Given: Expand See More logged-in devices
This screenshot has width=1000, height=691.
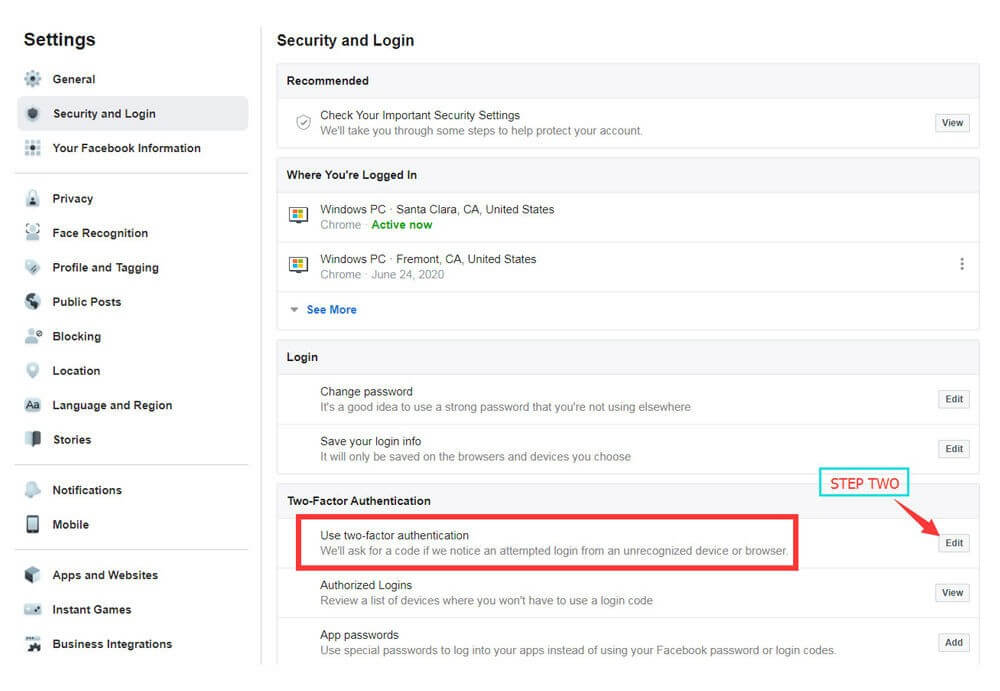Looking at the screenshot, I should [331, 309].
